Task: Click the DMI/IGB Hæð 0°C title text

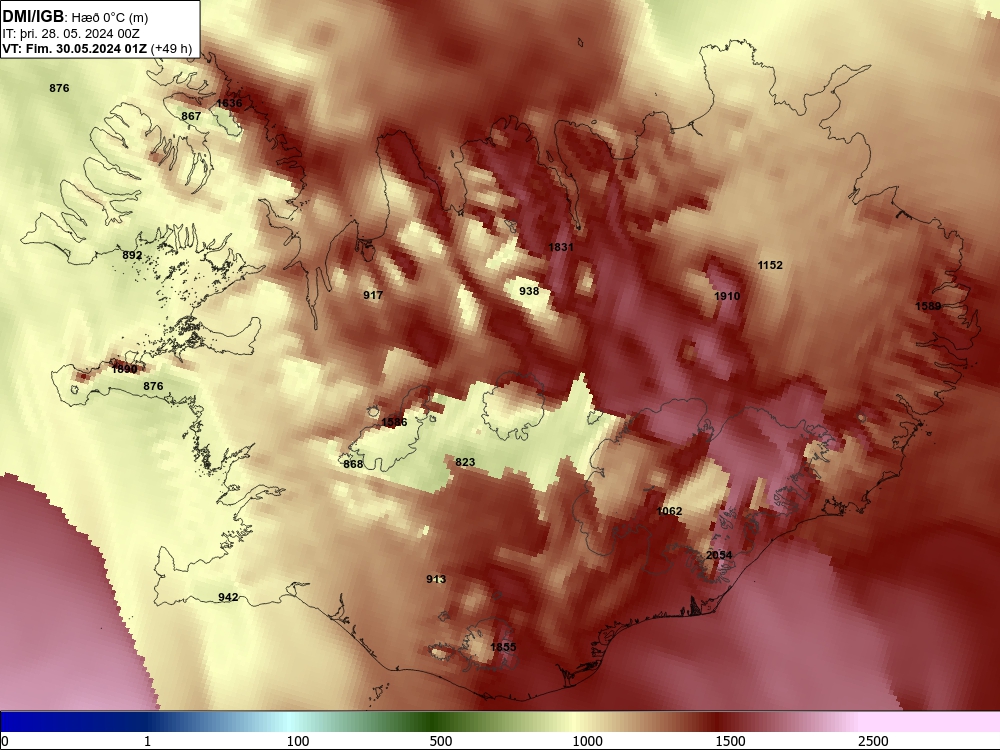Action: tap(75, 17)
